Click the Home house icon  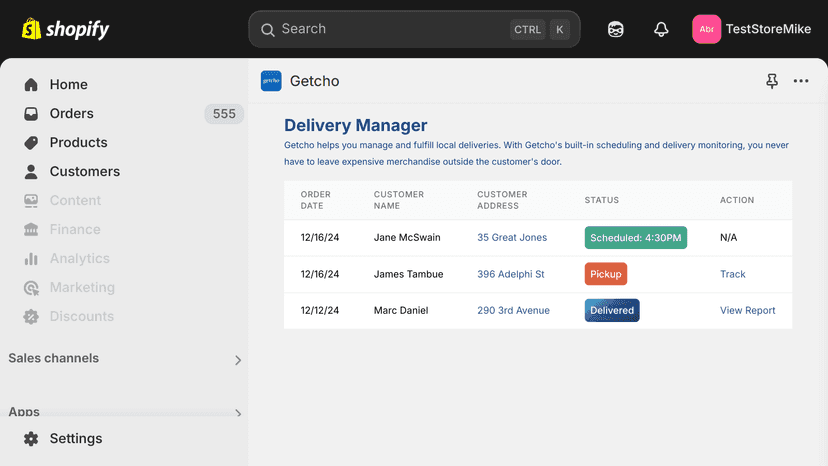(31, 85)
